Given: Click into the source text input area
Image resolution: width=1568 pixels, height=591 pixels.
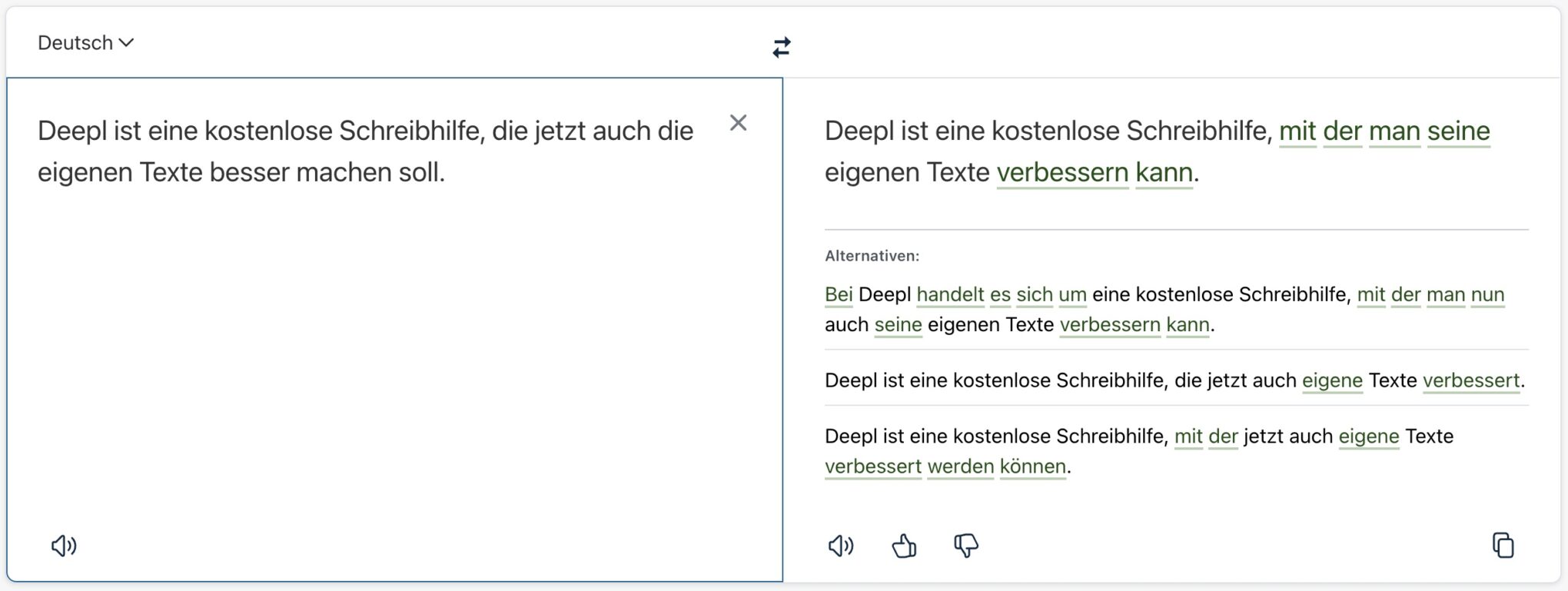Looking at the screenshot, I should tap(394, 329).
